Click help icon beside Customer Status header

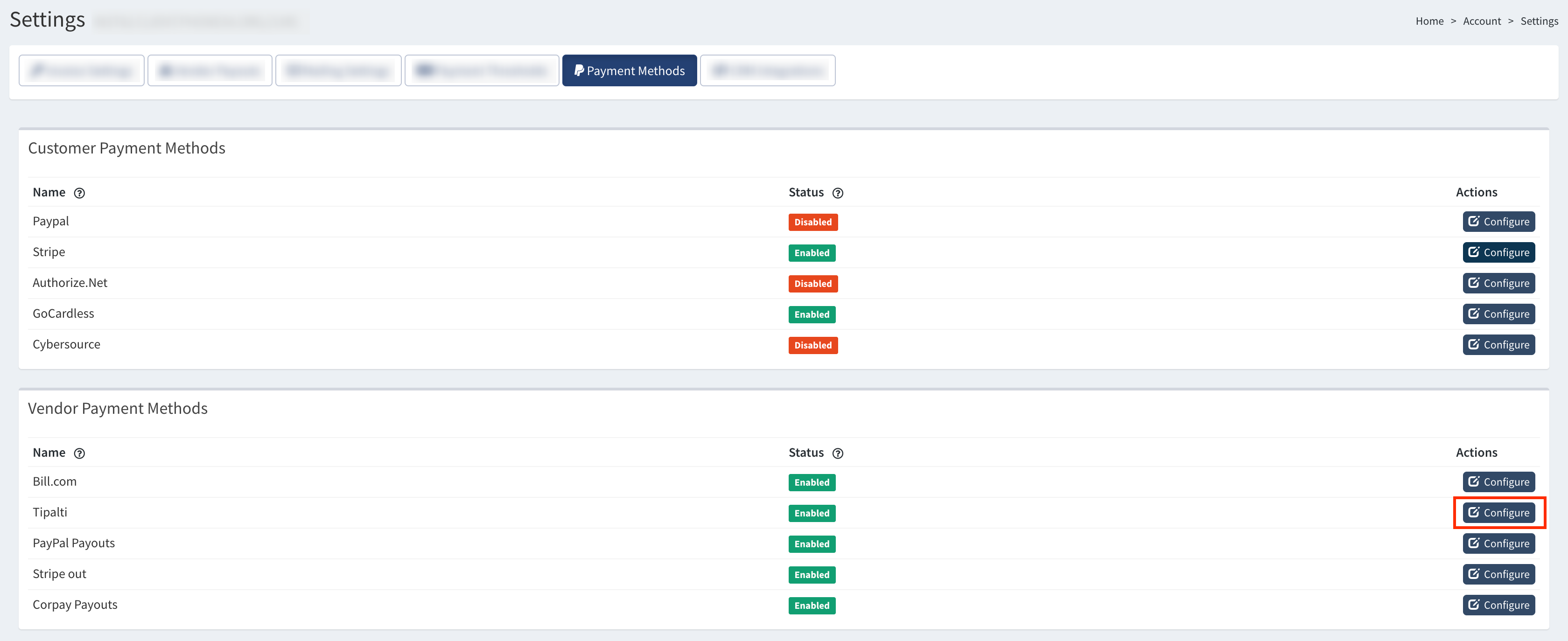pyautogui.click(x=838, y=193)
